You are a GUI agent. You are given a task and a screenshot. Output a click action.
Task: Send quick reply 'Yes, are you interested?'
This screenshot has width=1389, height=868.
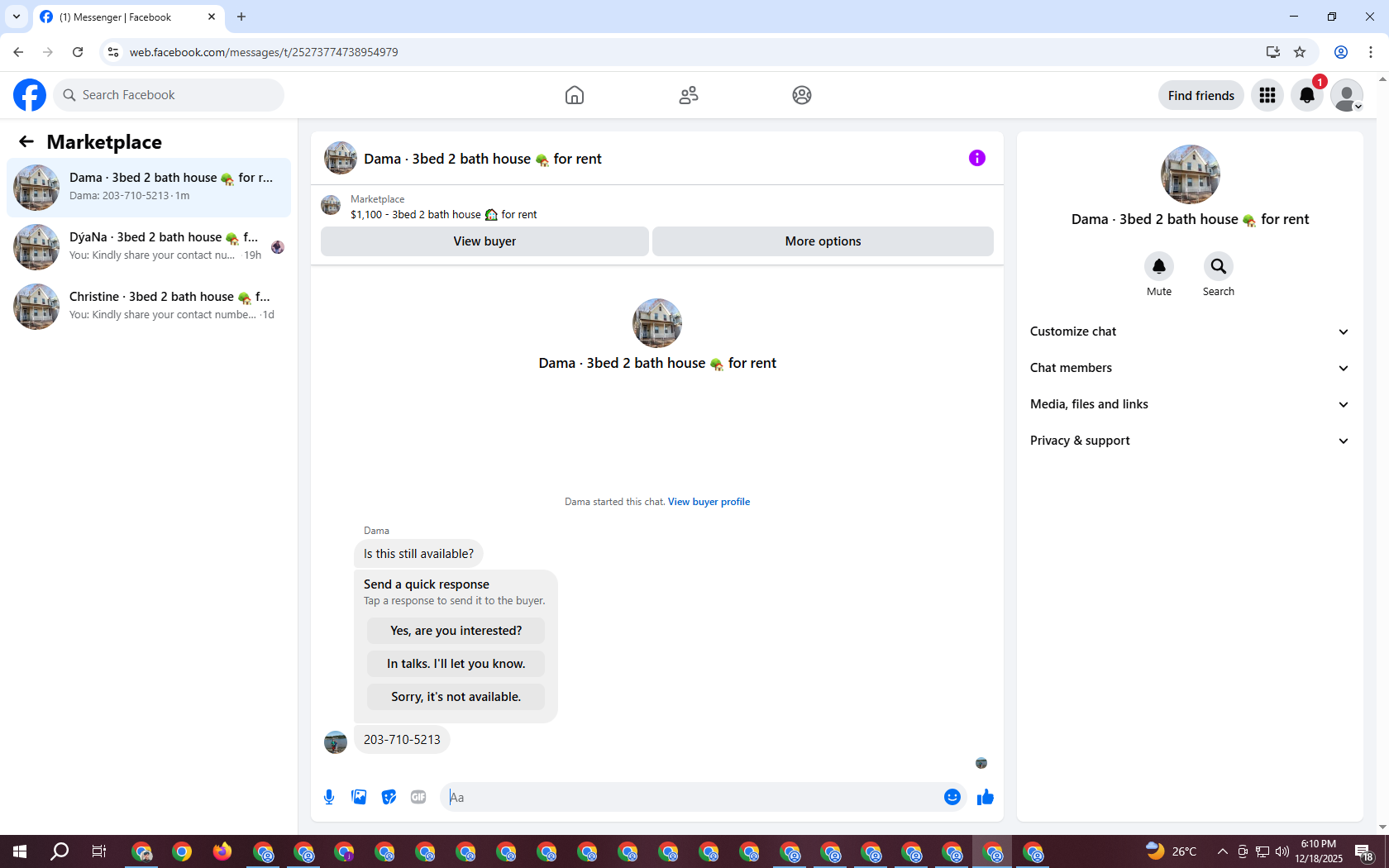(x=456, y=631)
